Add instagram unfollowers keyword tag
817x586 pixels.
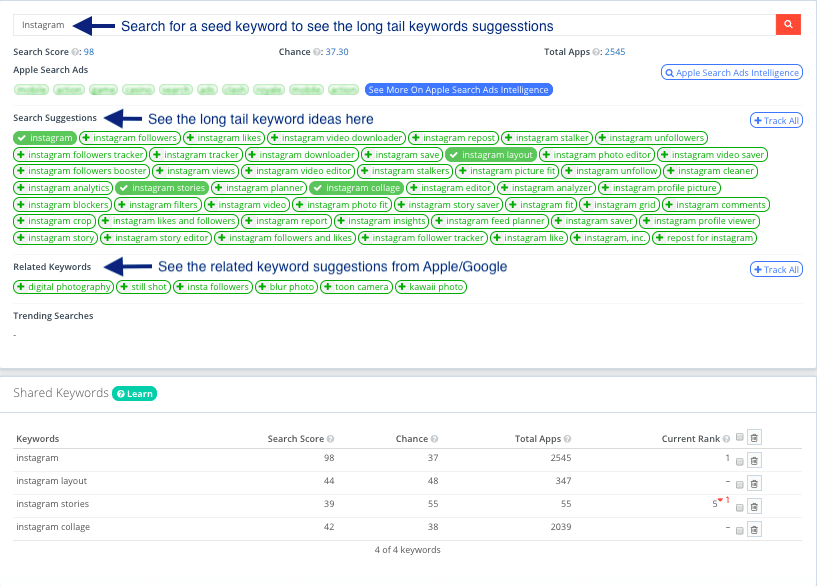[651, 138]
